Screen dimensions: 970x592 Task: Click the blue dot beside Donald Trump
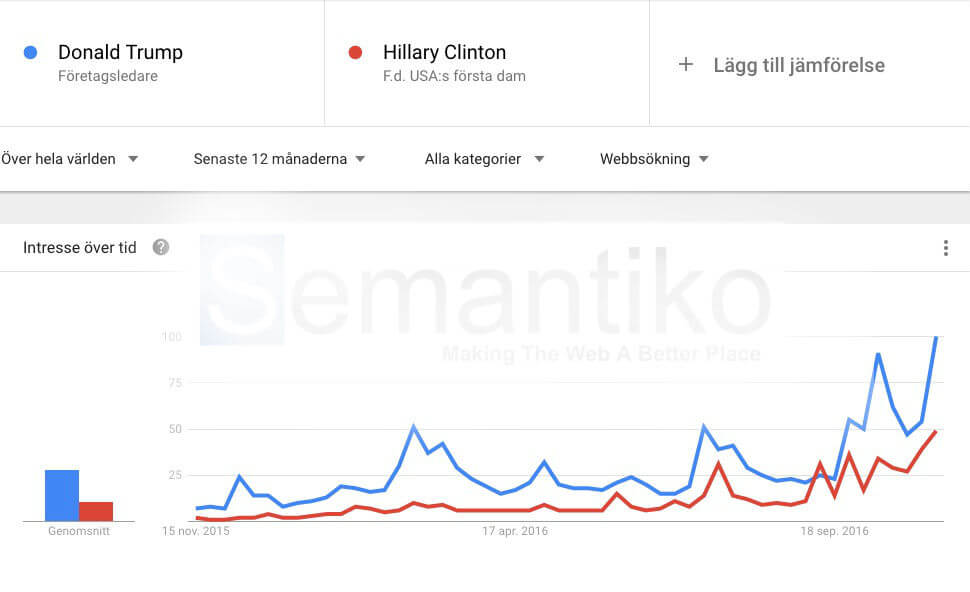point(31,52)
